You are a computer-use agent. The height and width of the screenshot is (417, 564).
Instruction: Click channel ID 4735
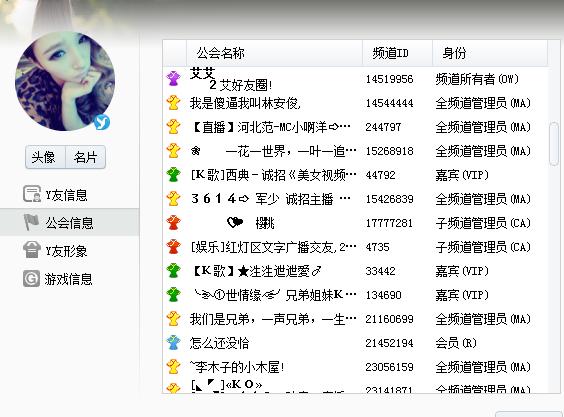(x=377, y=247)
